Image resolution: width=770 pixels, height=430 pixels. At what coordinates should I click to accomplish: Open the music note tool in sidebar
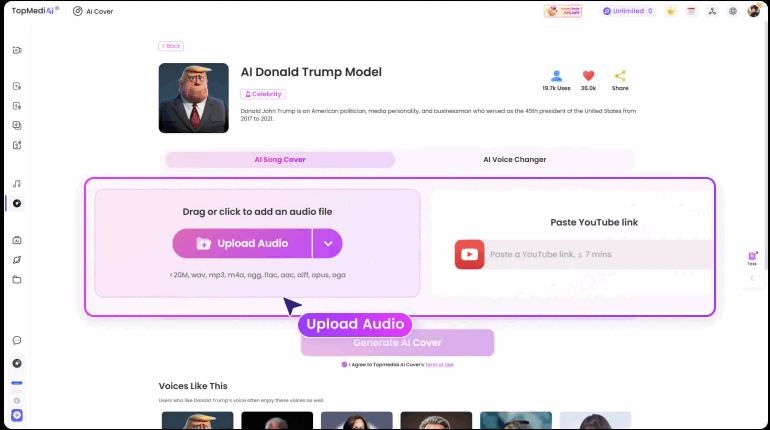click(17, 184)
